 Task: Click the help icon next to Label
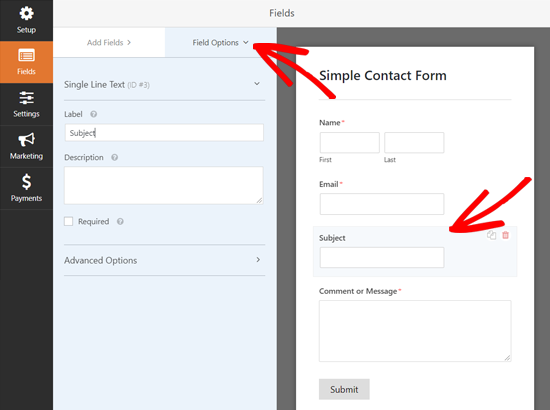coord(94,114)
